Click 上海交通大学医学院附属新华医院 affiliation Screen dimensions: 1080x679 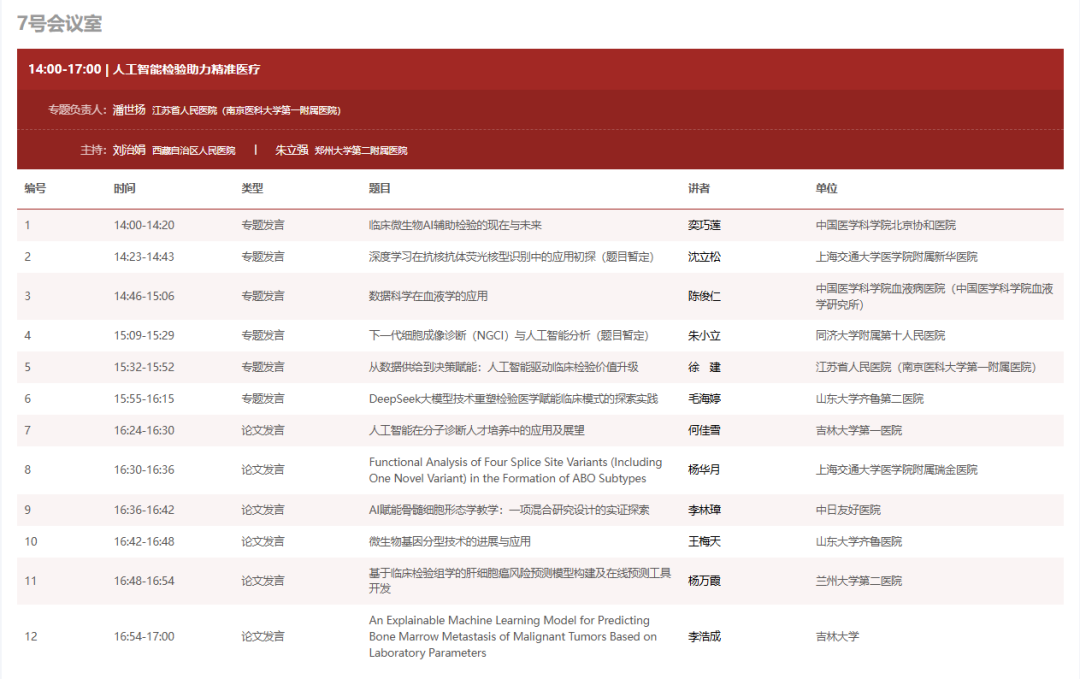pyautogui.click(x=897, y=257)
